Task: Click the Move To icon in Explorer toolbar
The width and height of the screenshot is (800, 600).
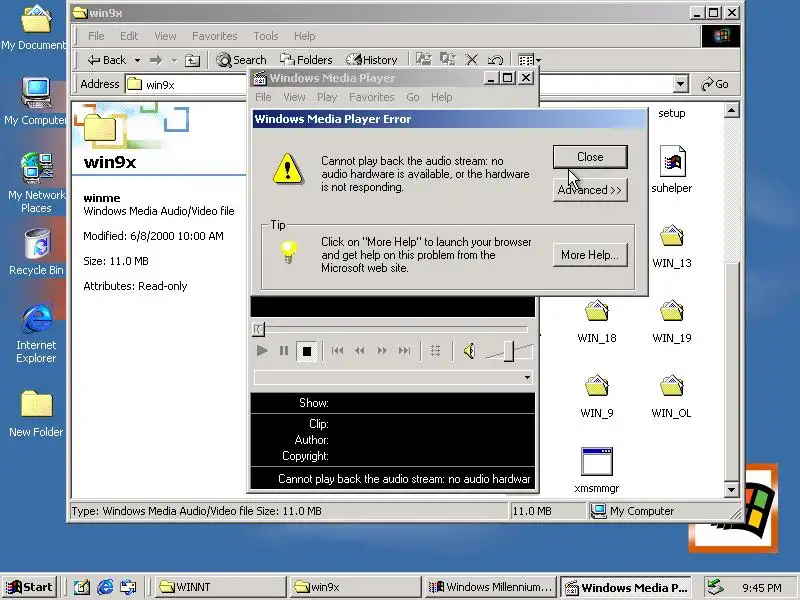Action: click(423, 60)
